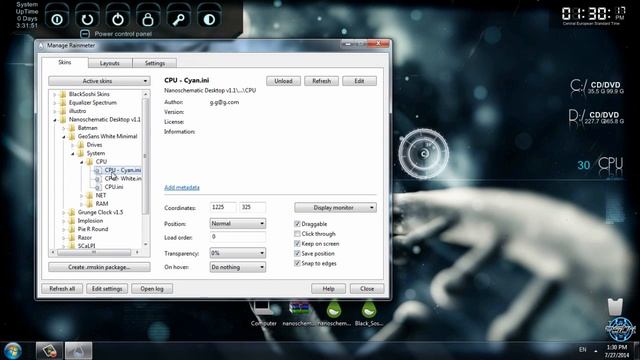The image size is (640, 360).
Task: Collapse the Power control panel minus toggle
Action: click(84, 34)
